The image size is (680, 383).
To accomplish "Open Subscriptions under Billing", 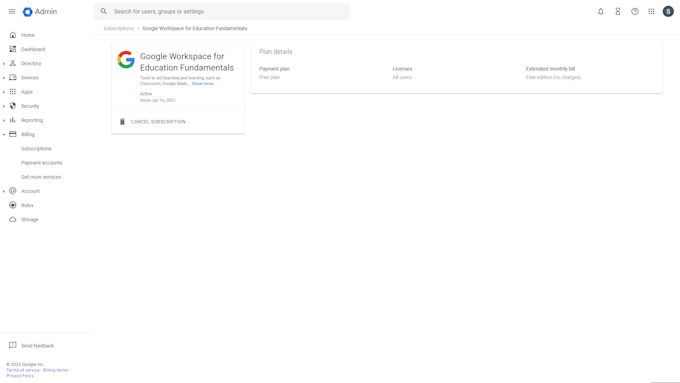I will 36,149.
